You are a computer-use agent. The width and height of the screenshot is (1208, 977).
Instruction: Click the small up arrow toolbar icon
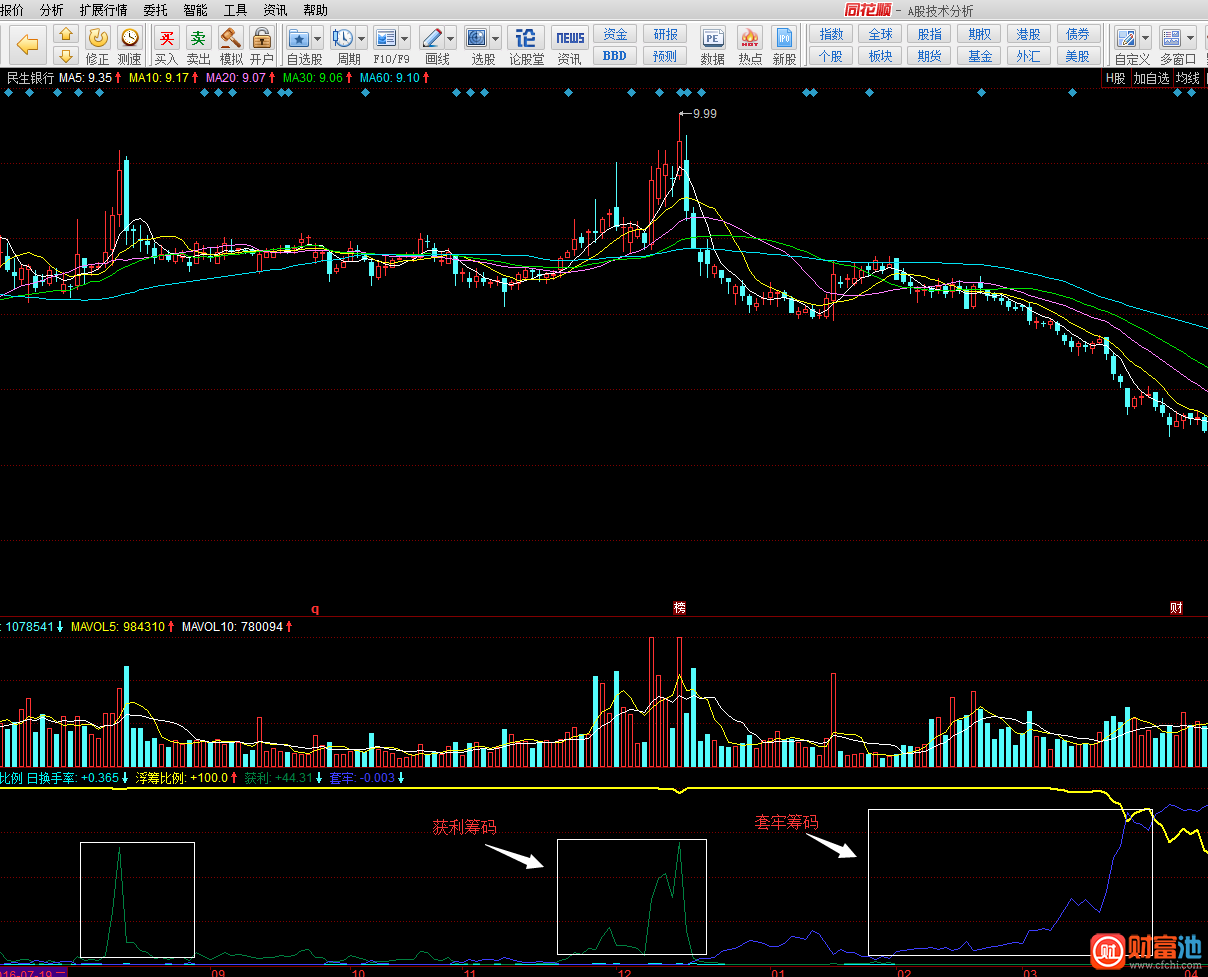[x=66, y=34]
